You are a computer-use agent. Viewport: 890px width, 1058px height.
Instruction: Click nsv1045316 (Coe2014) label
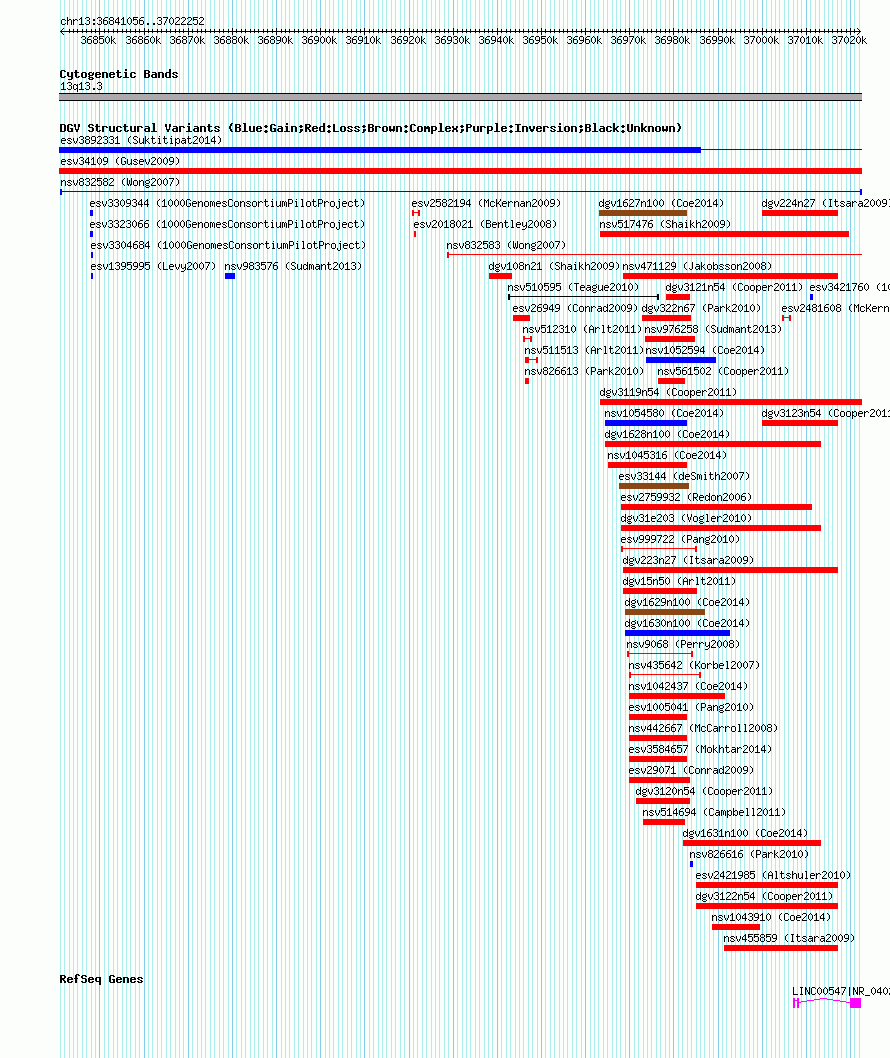(667, 455)
